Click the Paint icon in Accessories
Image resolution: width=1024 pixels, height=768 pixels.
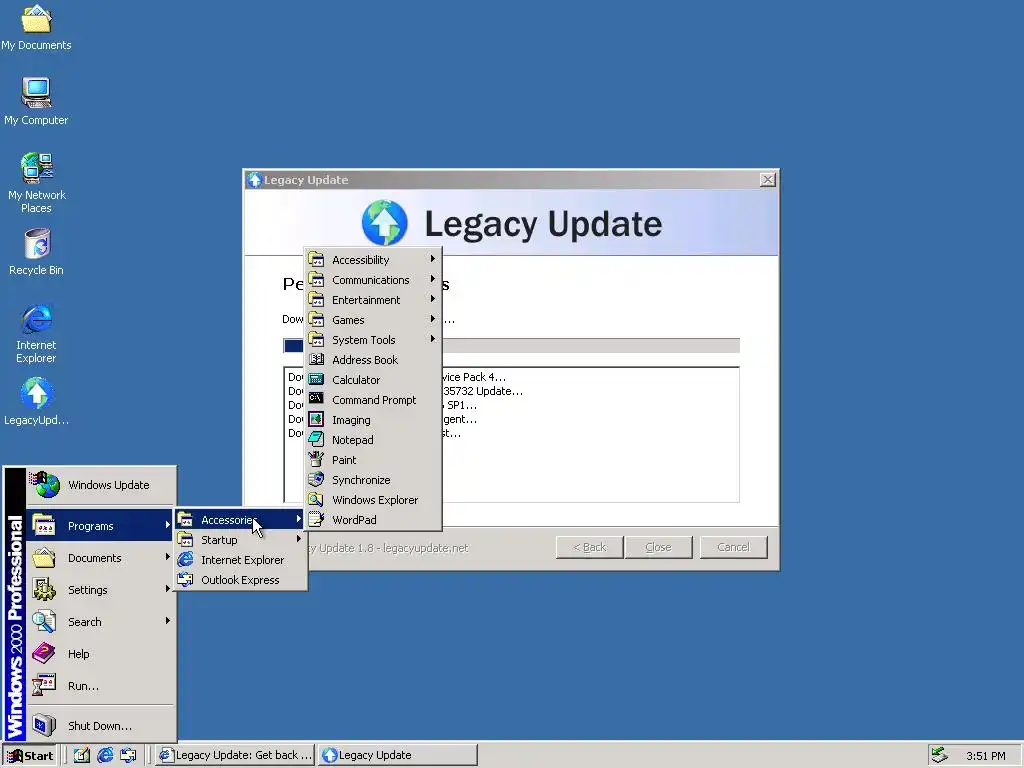pyautogui.click(x=316, y=459)
